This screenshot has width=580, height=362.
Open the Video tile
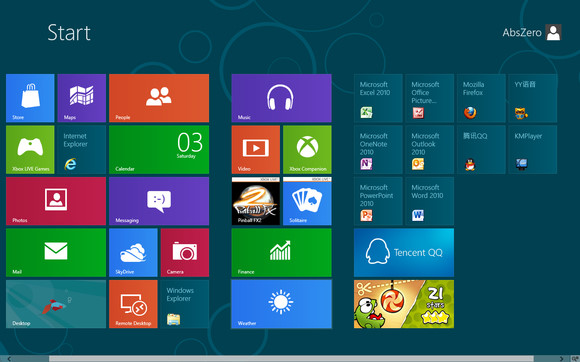(x=256, y=149)
